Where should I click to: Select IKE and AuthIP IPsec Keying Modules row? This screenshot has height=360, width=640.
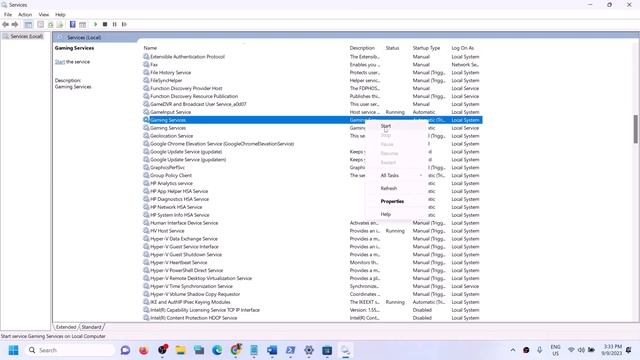[x=312, y=302]
